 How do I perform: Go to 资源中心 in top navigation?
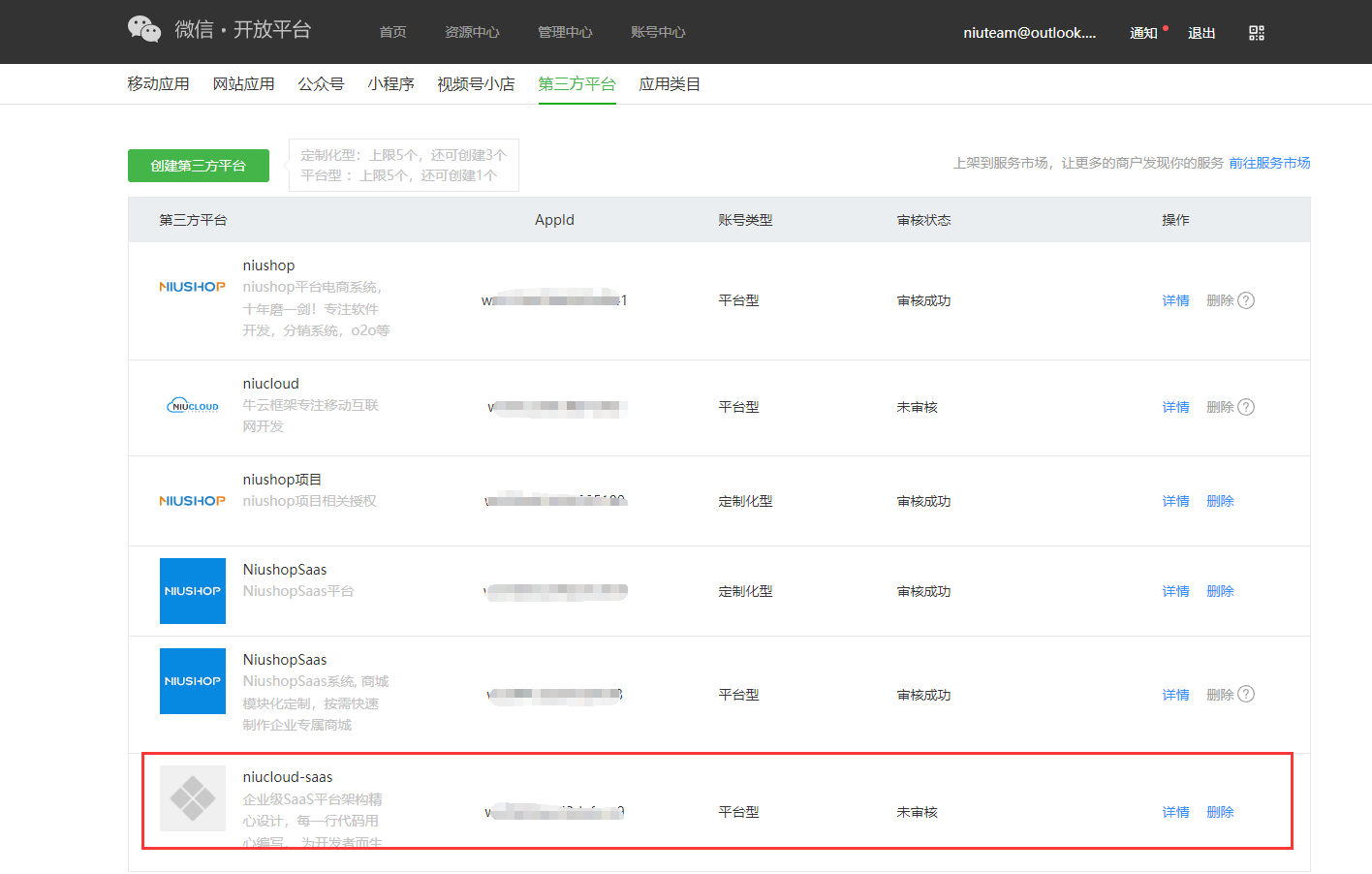click(x=472, y=33)
